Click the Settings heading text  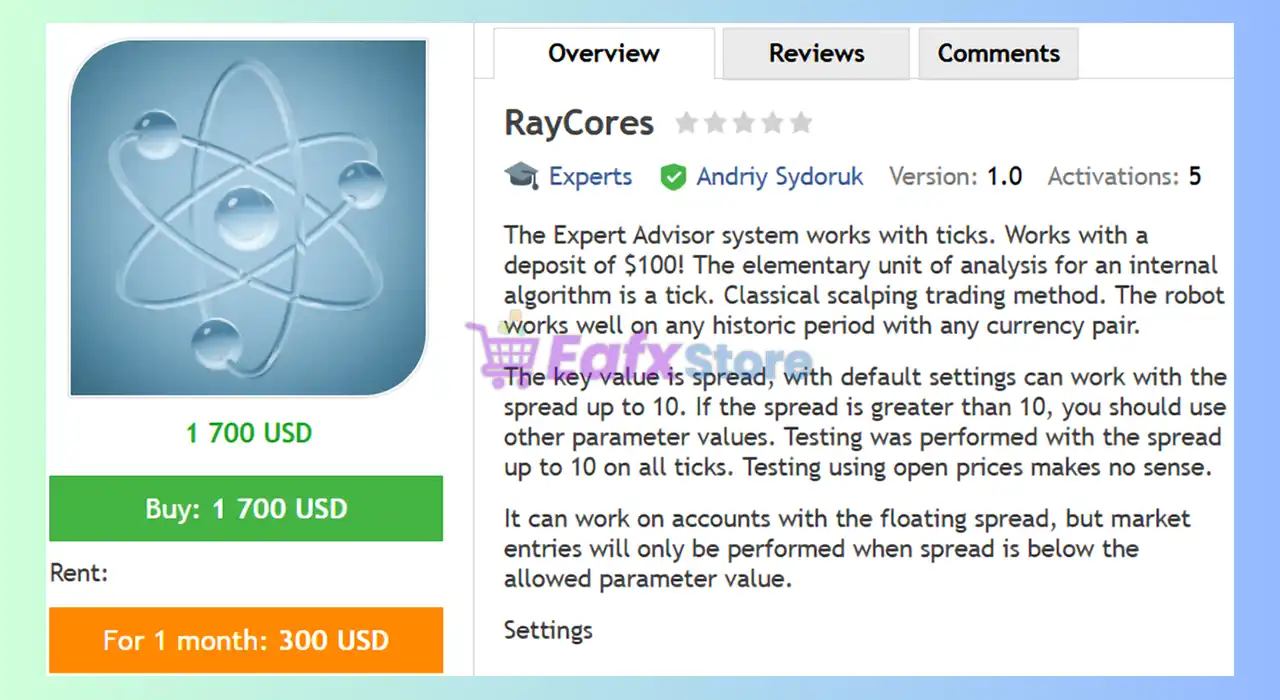pyautogui.click(x=548, y=630)
